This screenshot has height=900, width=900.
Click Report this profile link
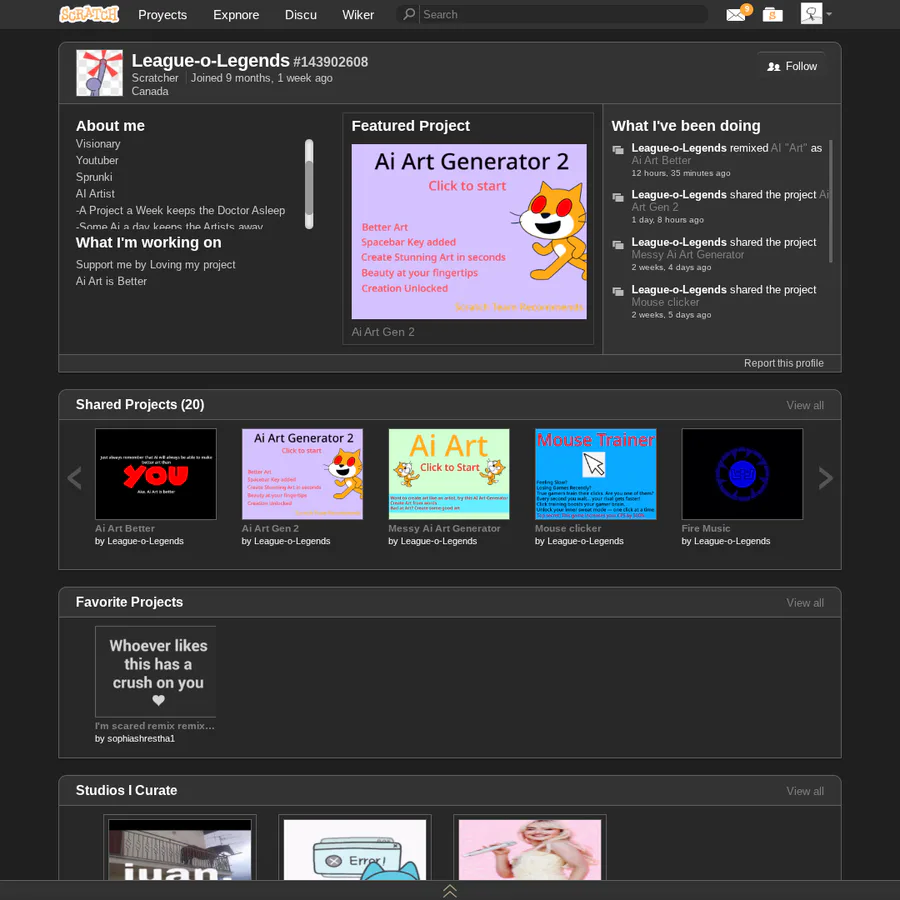click(x=783, y=363)
